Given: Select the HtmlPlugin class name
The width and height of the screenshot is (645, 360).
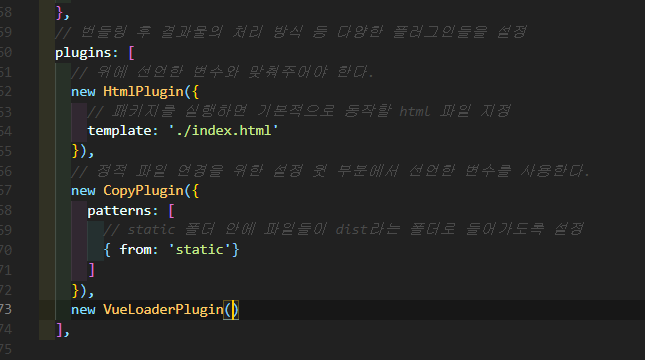Looking at the screenshot, I should [143, 91].
